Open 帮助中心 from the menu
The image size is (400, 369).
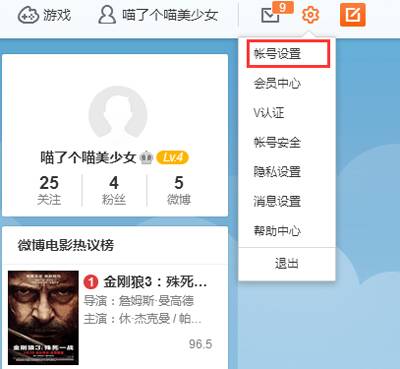(x=277, y=231)
